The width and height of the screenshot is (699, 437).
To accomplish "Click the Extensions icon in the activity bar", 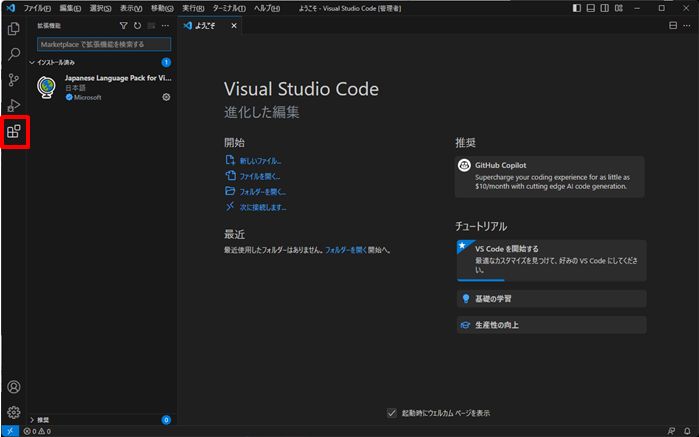I will tap(14, 132).
